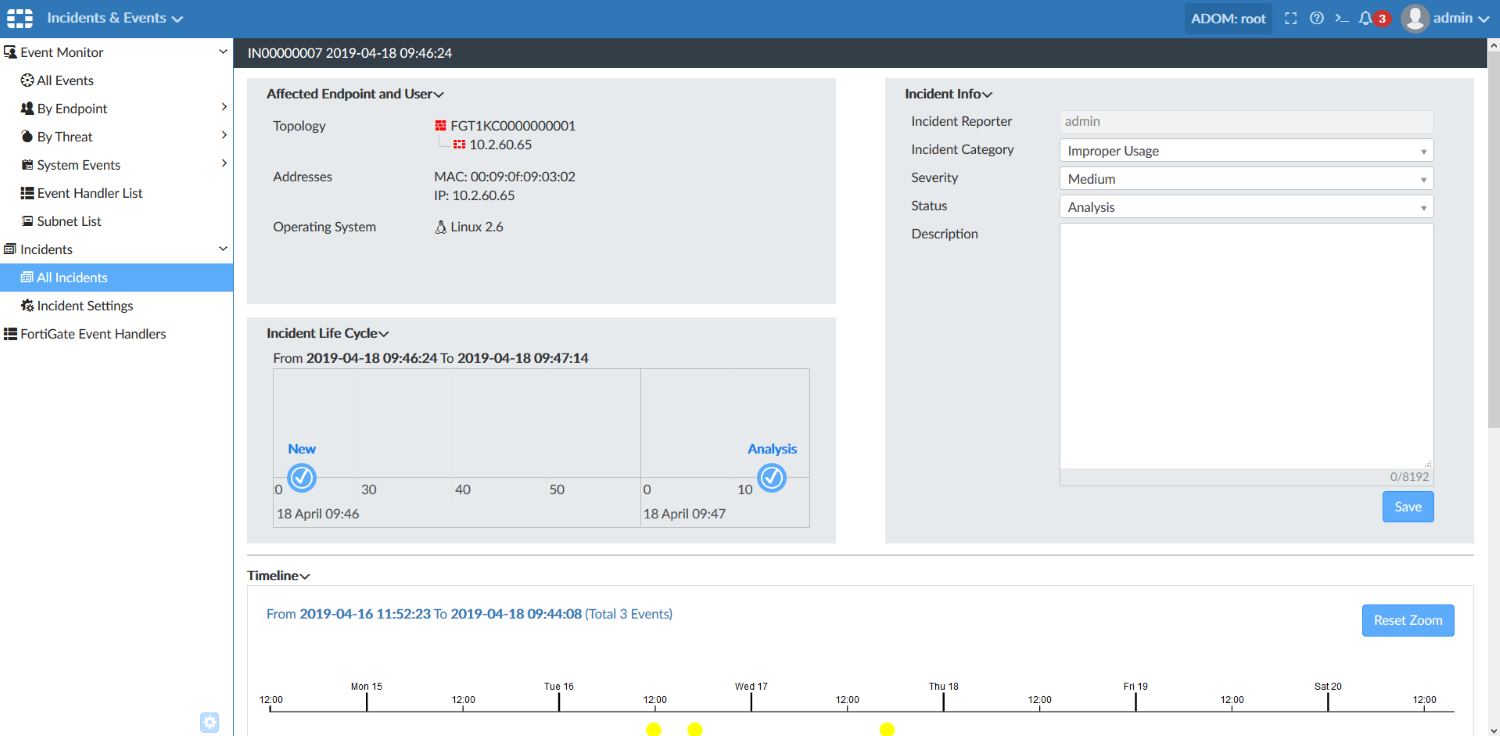Click the New stage checkmark icon

click(x=302, y=478)
